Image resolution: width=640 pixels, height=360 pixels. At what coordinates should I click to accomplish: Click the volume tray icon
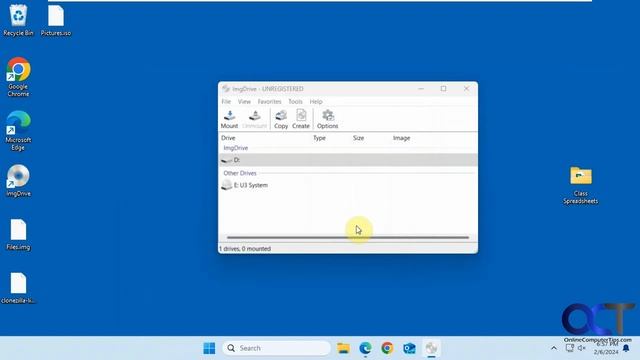pyautogui.click(x=582, y=348)
